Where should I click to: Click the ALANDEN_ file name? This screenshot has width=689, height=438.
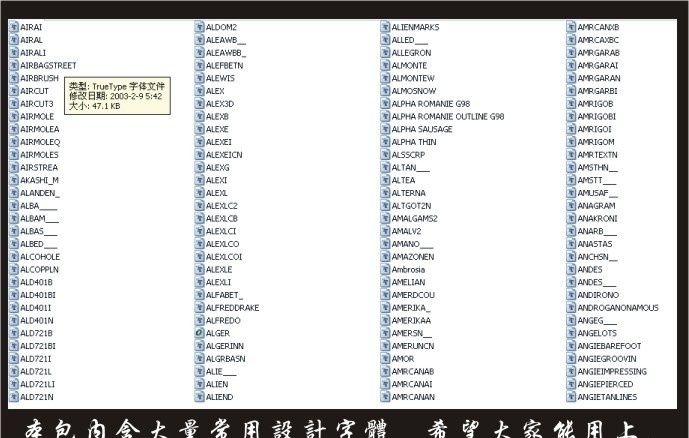click(40, 193)
